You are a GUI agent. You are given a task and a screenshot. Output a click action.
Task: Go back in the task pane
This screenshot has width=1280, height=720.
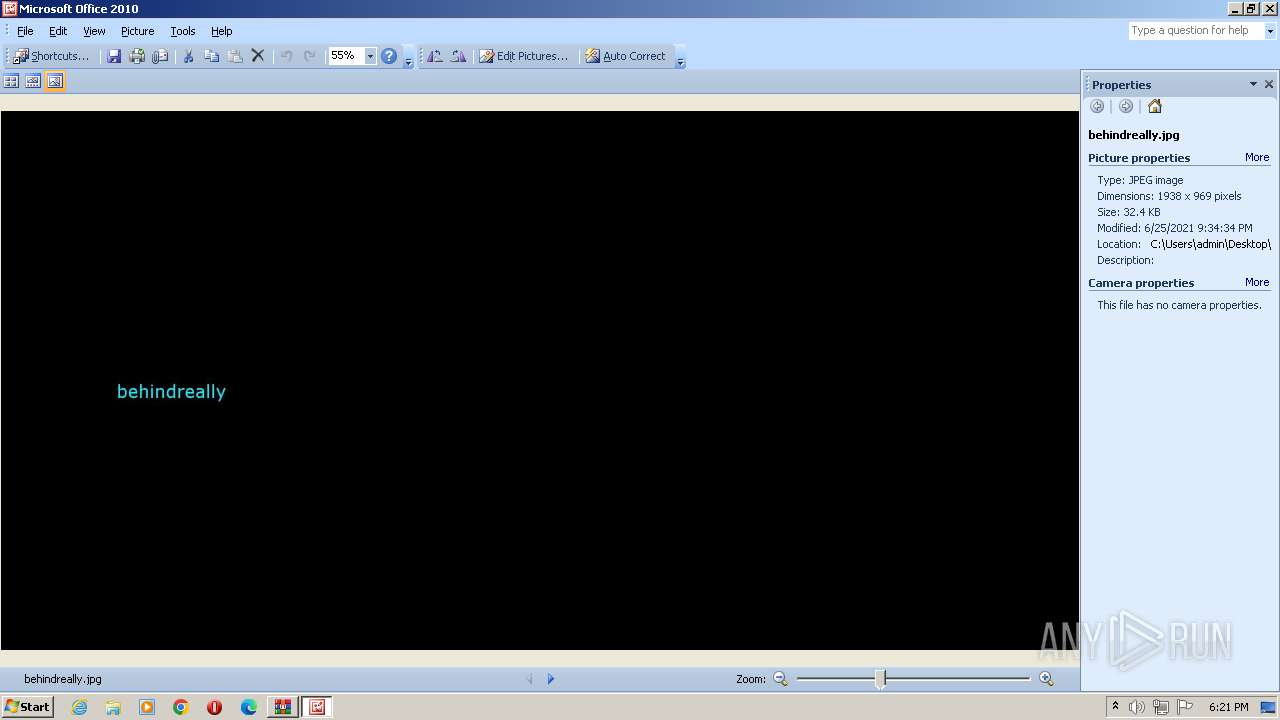coord(1097,106)
